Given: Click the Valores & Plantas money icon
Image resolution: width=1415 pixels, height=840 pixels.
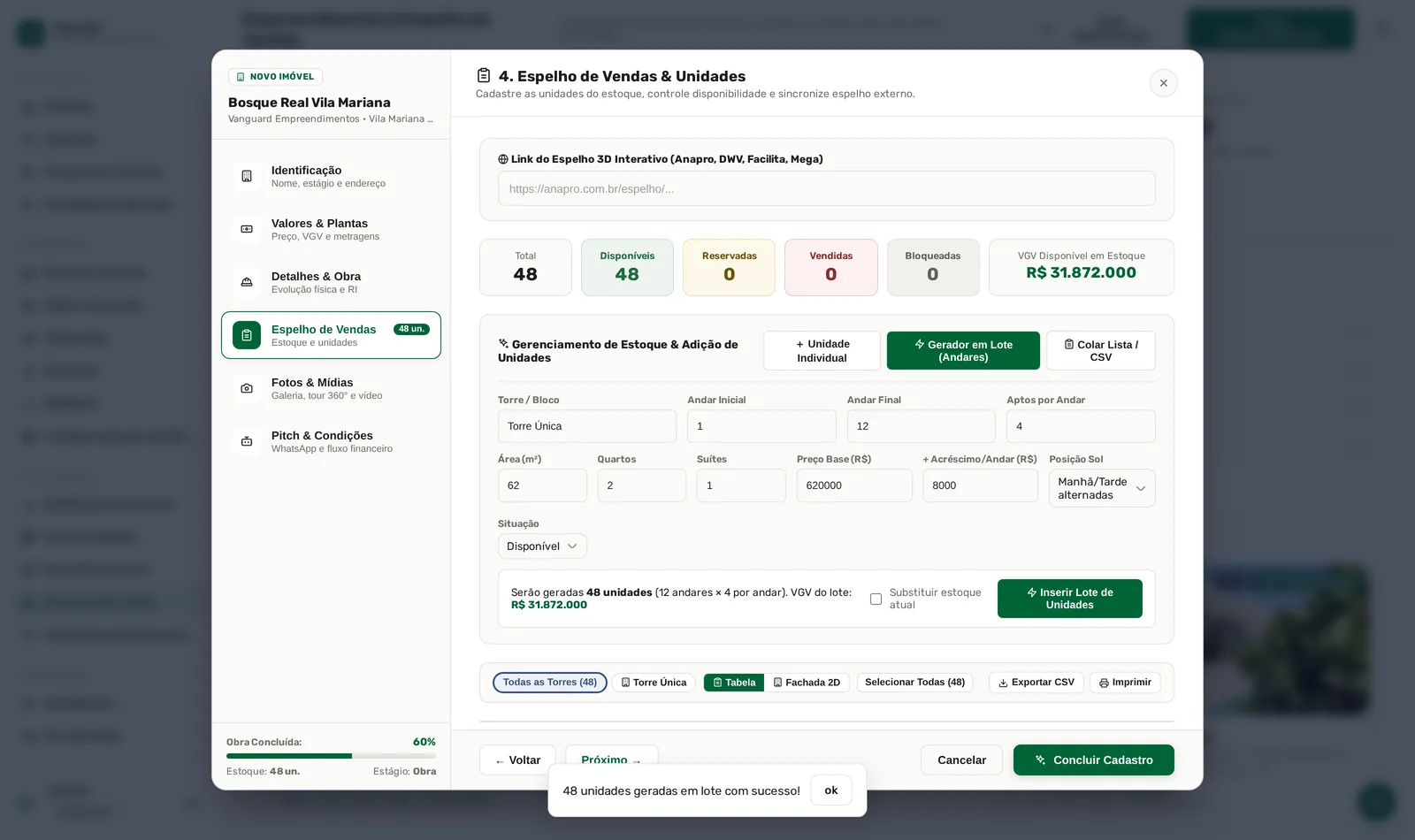Looking at the screenshot, I should coord(247,229).
